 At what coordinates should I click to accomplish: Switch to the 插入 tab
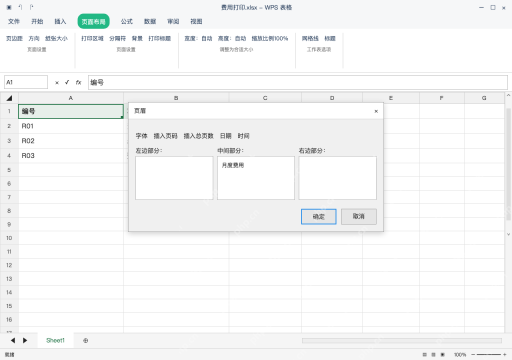tap(60, 22)
